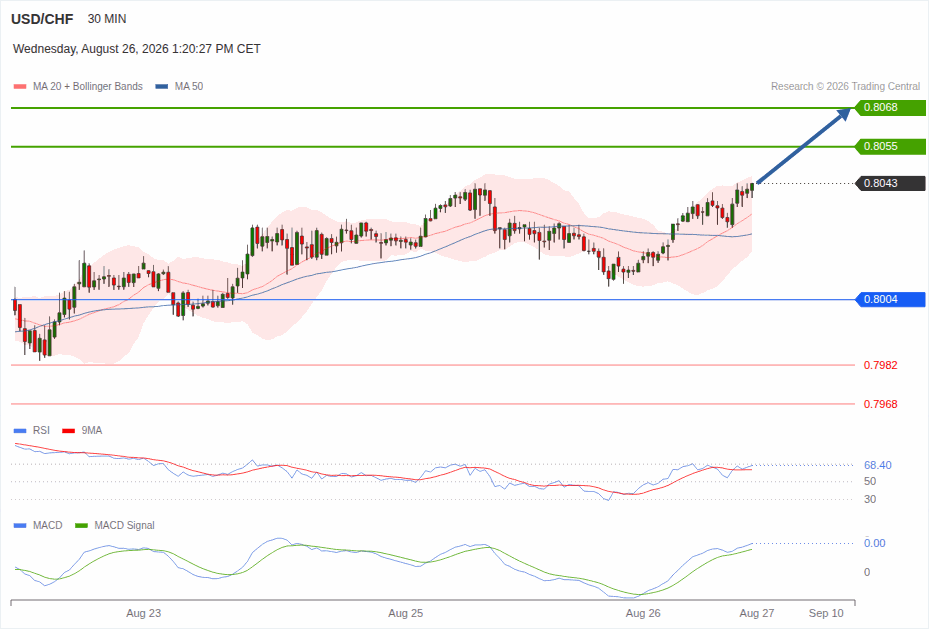929x629 pixels.
Task: Click the Aug 27 date axis label
Action: tap(757, 614)
